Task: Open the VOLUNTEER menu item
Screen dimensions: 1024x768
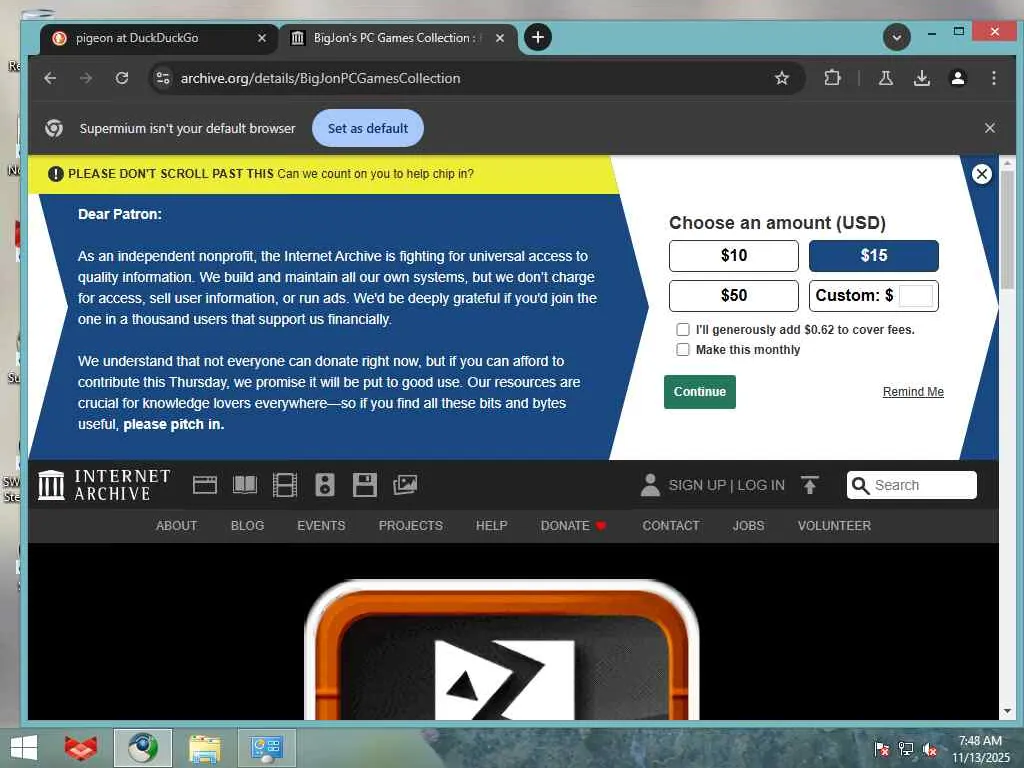Action: coord(834,526)
